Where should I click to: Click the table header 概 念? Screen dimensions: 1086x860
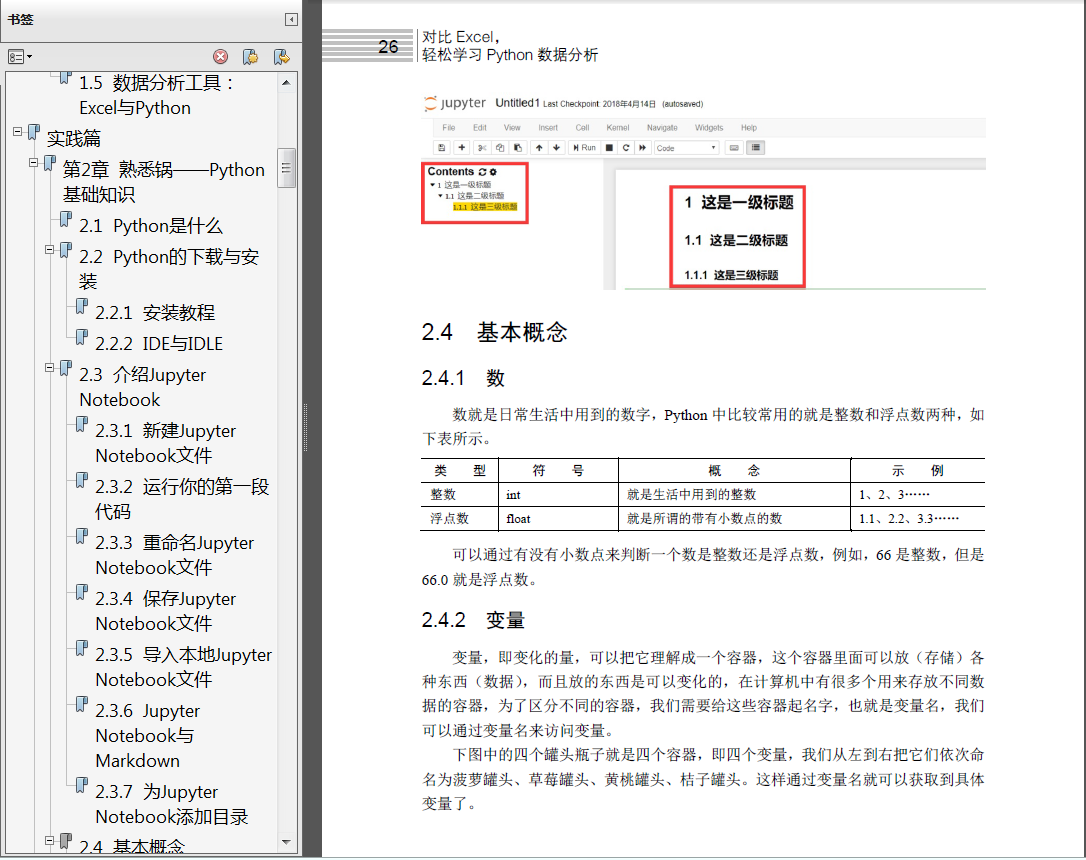734,471
